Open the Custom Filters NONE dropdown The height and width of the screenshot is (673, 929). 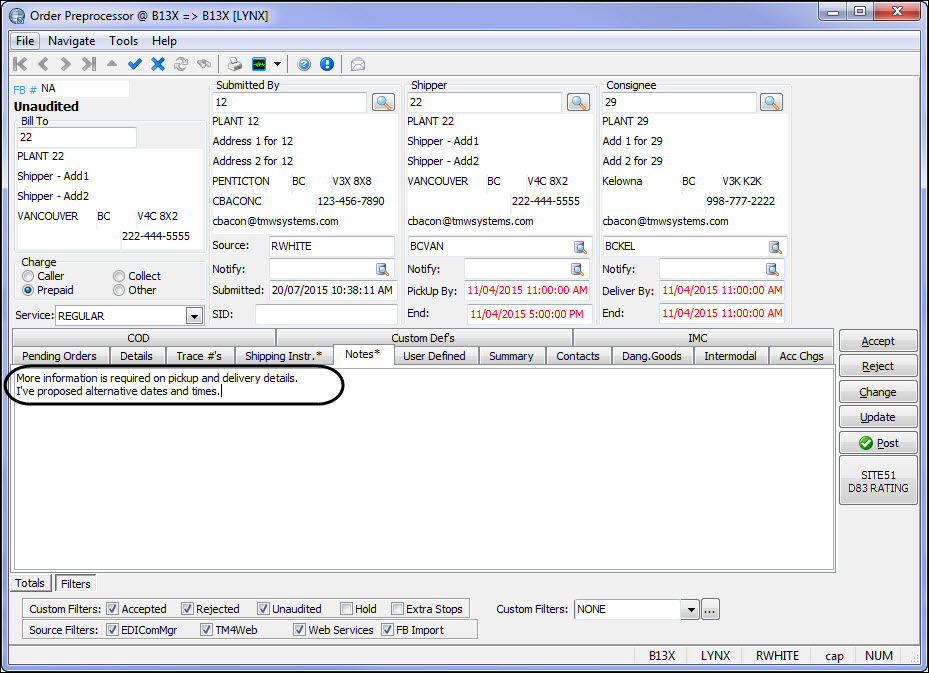689,609
